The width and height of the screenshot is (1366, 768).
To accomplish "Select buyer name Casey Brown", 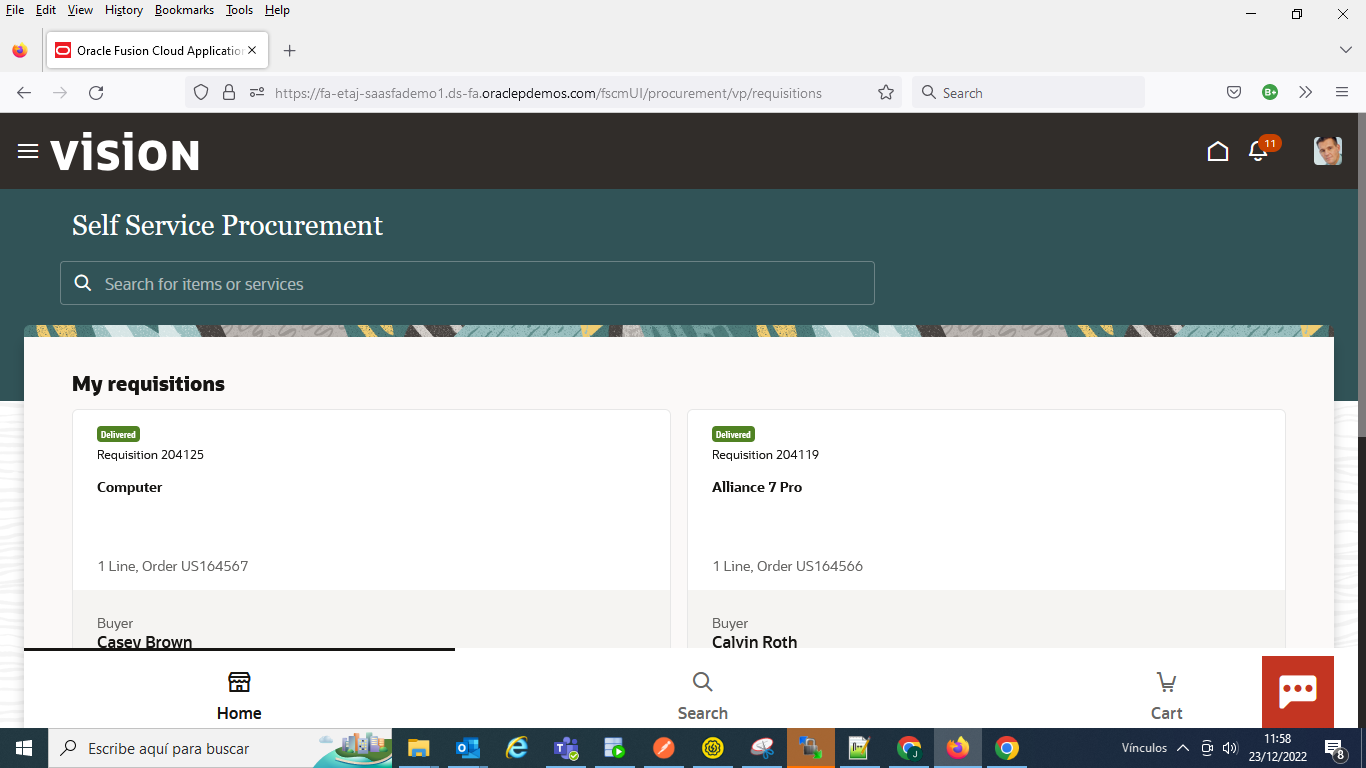I will click(x=145, y=642).
